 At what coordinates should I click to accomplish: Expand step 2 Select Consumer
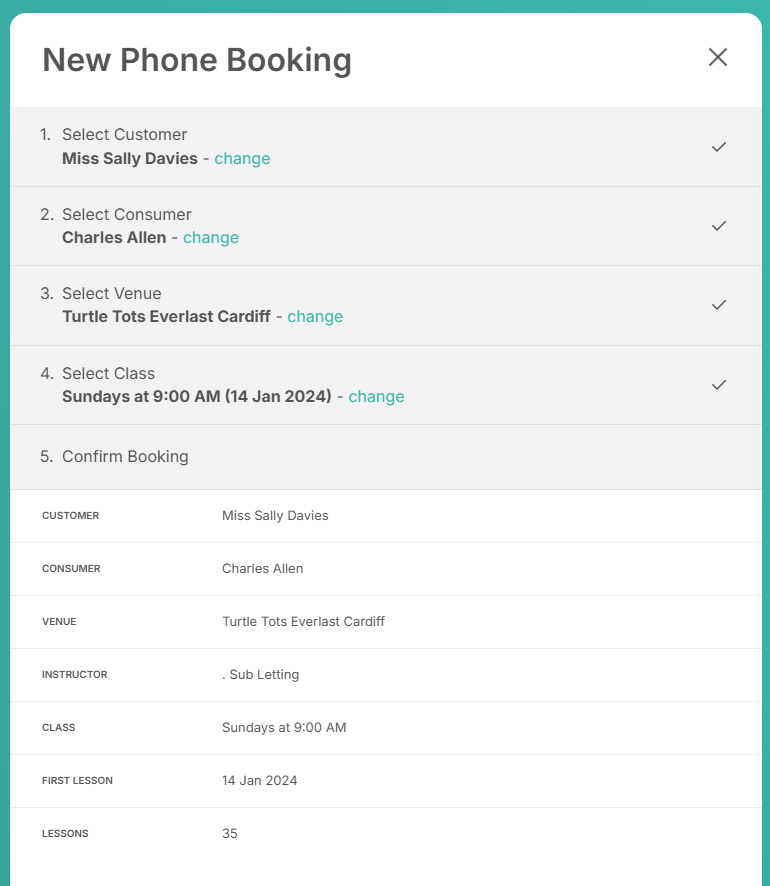[386, 226]
